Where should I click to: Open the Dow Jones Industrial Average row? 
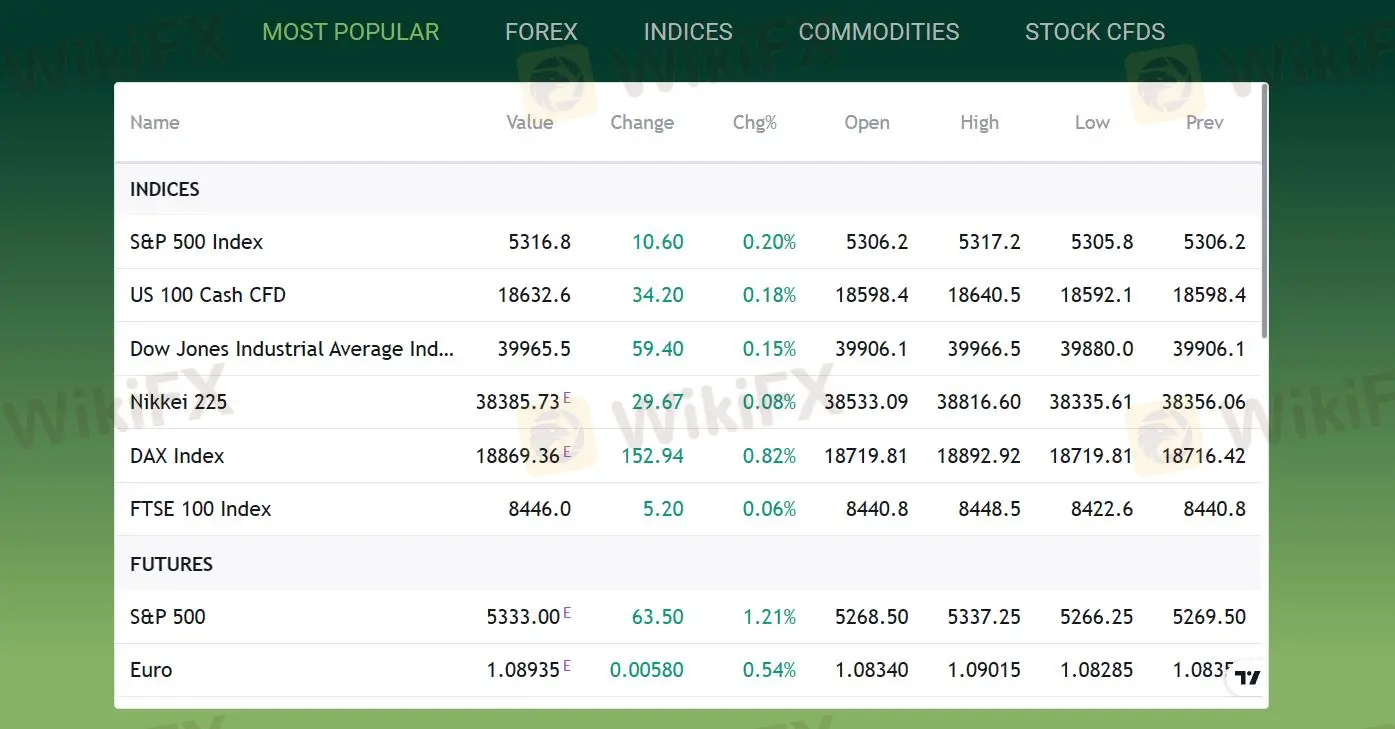tap(291, 349)
